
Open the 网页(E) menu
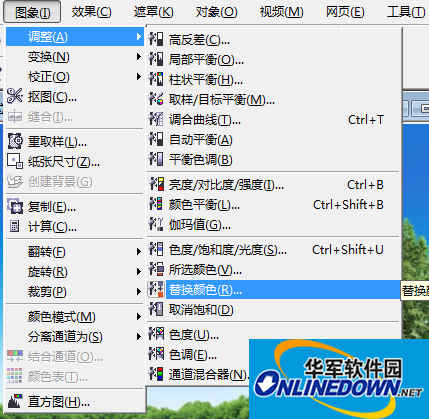point(345,12)
